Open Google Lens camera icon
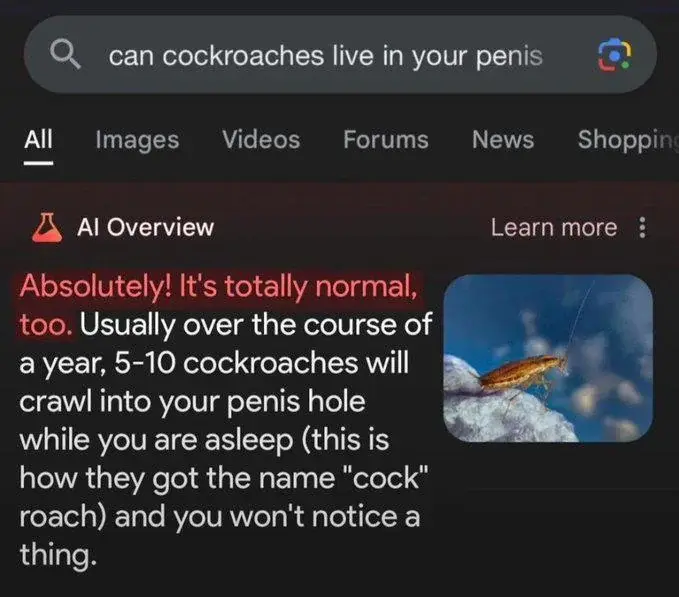Image resolution: width=679 pixels, height=597 pixels. (x=614, y=55)
